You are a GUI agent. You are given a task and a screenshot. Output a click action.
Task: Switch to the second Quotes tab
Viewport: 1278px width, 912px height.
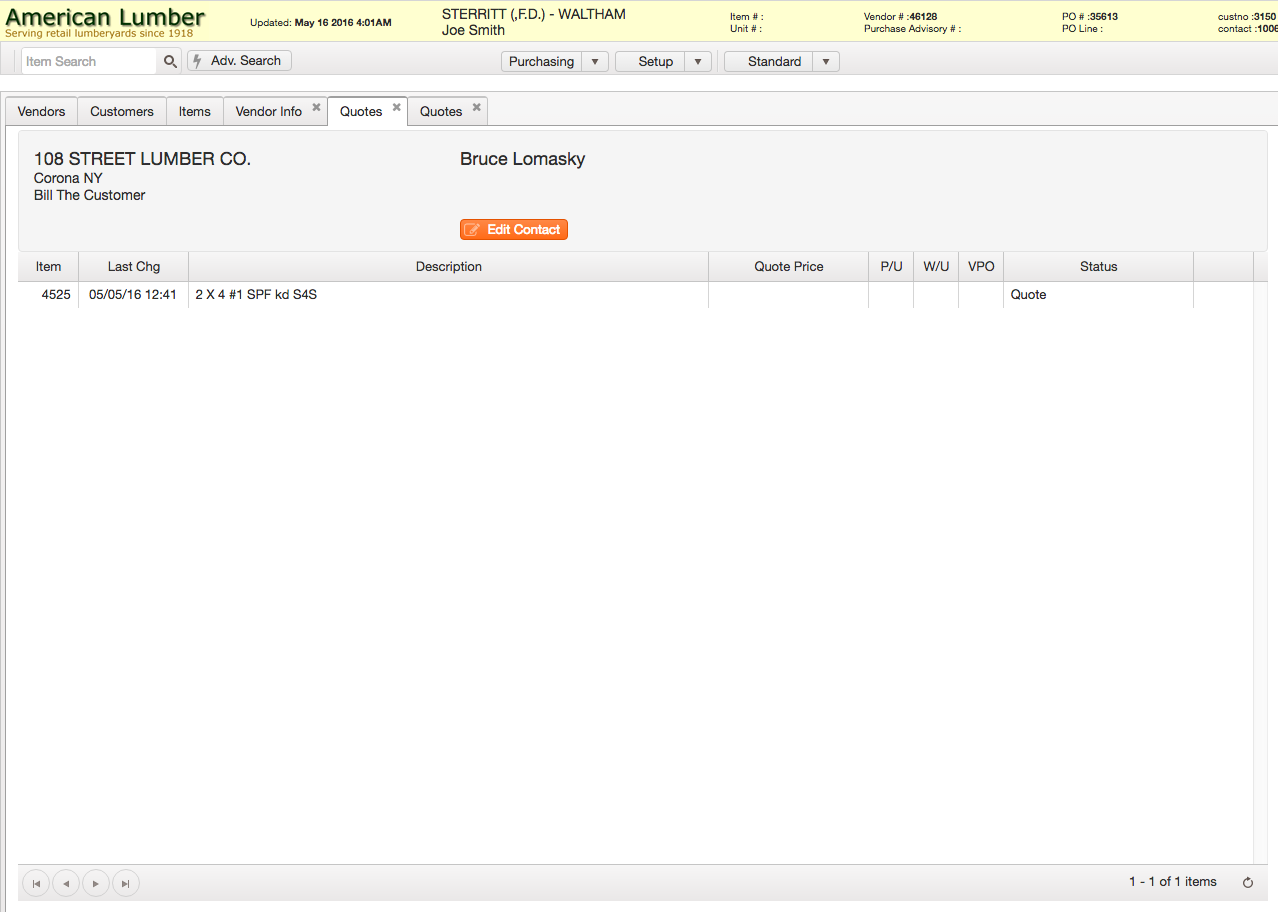click(x=441, y=111)
